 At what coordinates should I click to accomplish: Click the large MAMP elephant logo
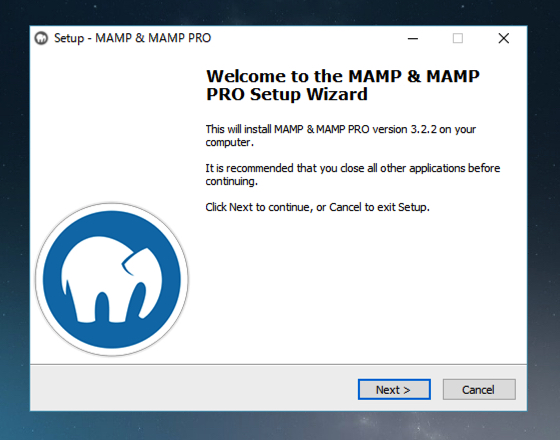(x=112, y=279)
